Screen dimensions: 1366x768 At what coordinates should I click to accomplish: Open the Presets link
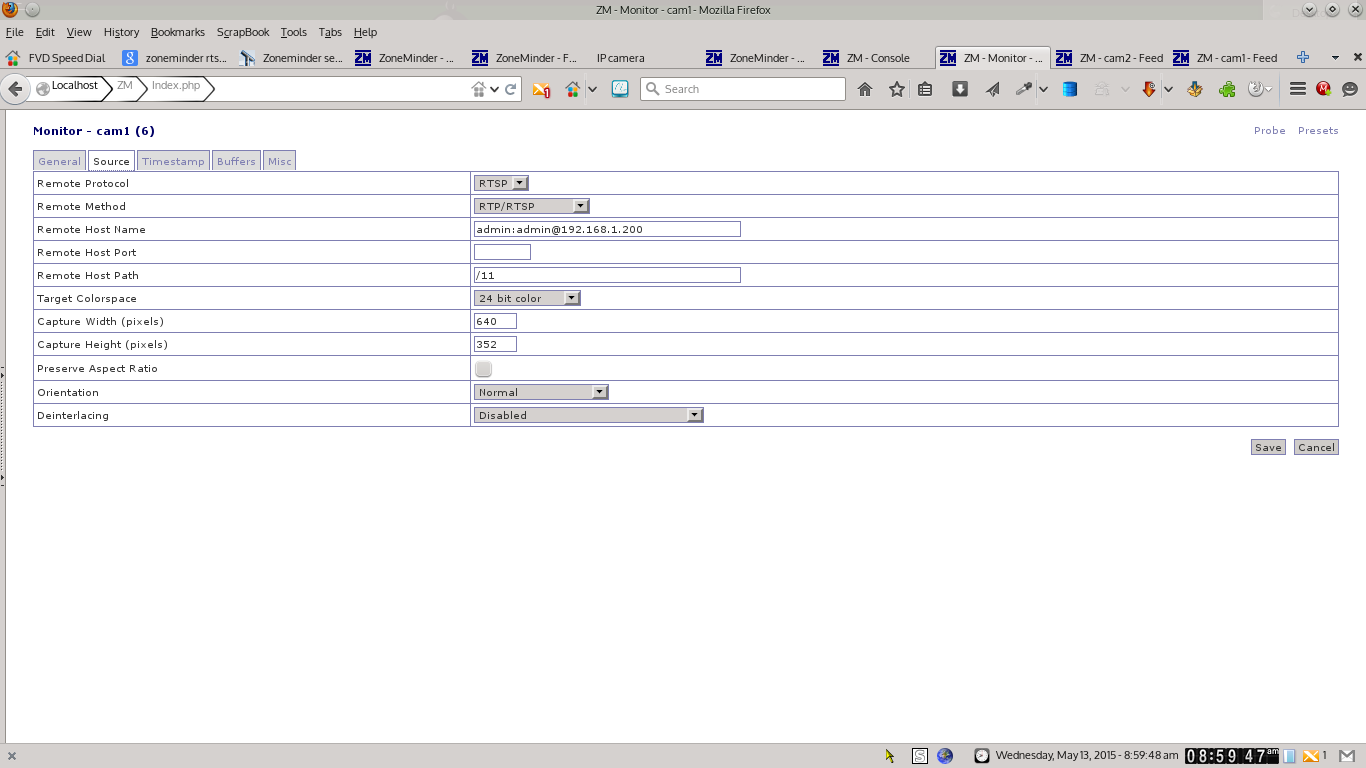coord(1318,131)
